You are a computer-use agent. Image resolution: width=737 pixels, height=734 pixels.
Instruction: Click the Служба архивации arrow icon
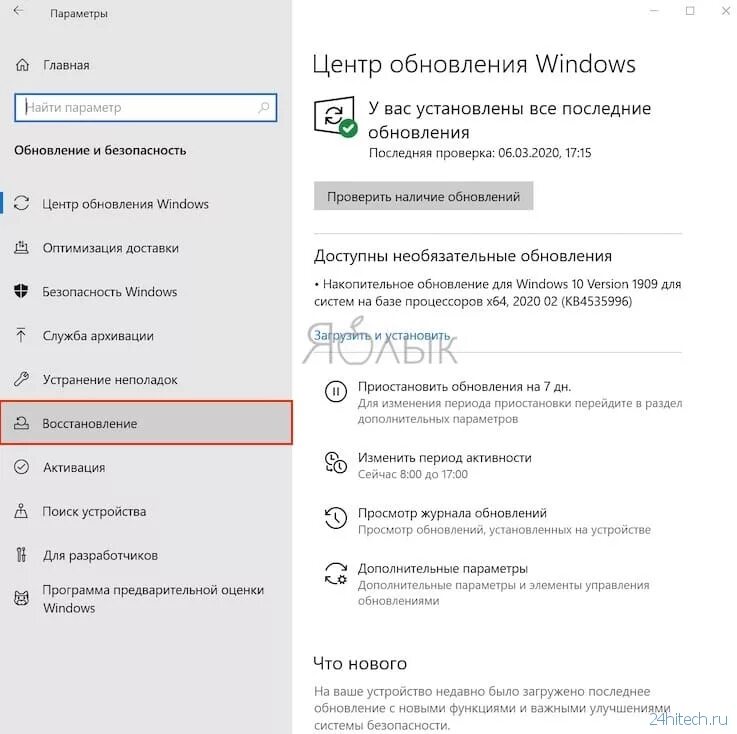click(21, 335)
